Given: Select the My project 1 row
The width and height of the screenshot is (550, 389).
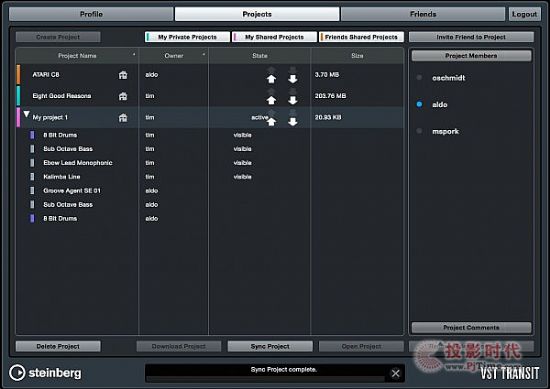Looking at the screenshot, I should coord(210,117).
